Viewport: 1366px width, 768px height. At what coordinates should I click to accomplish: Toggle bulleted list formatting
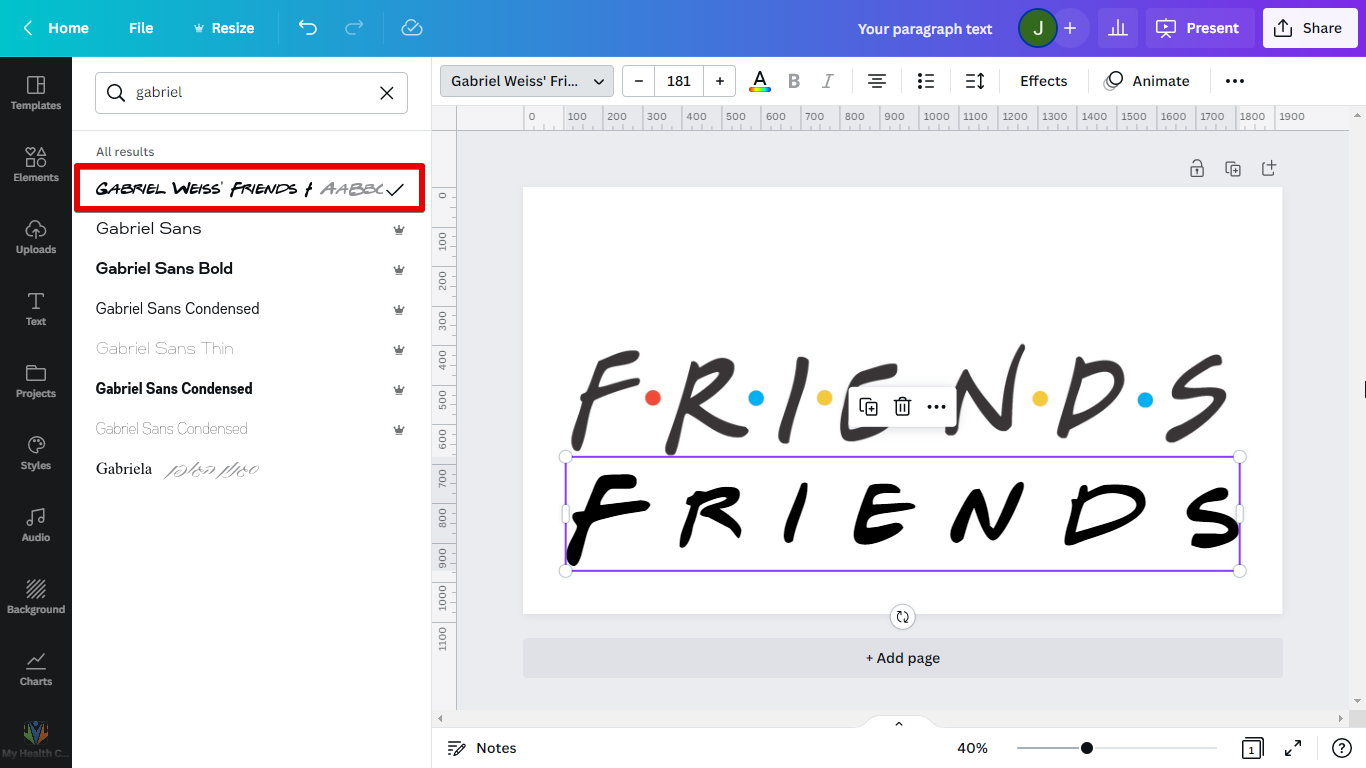[x=926, y=81]
